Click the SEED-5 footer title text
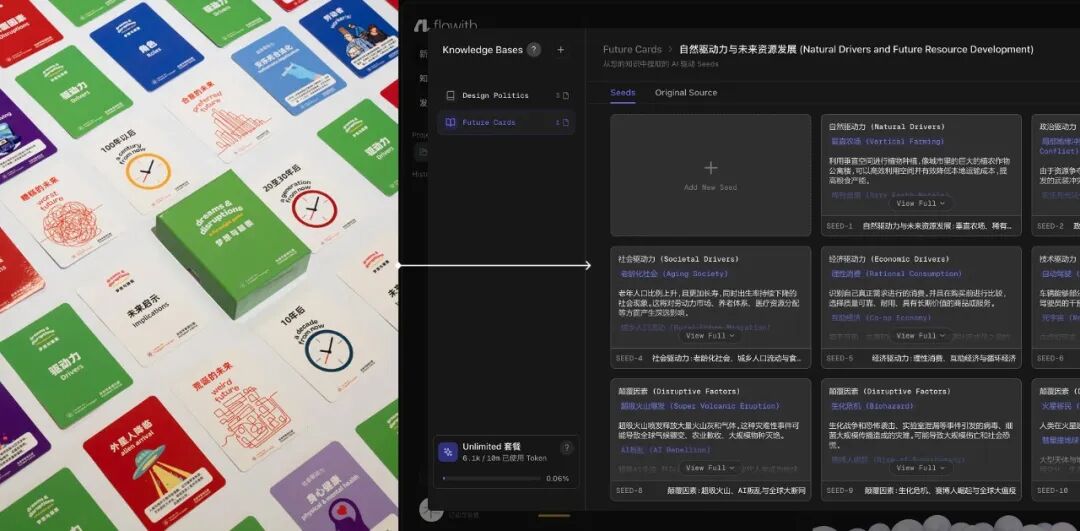This screenshot has width=1080, height=531. [943, 358]
